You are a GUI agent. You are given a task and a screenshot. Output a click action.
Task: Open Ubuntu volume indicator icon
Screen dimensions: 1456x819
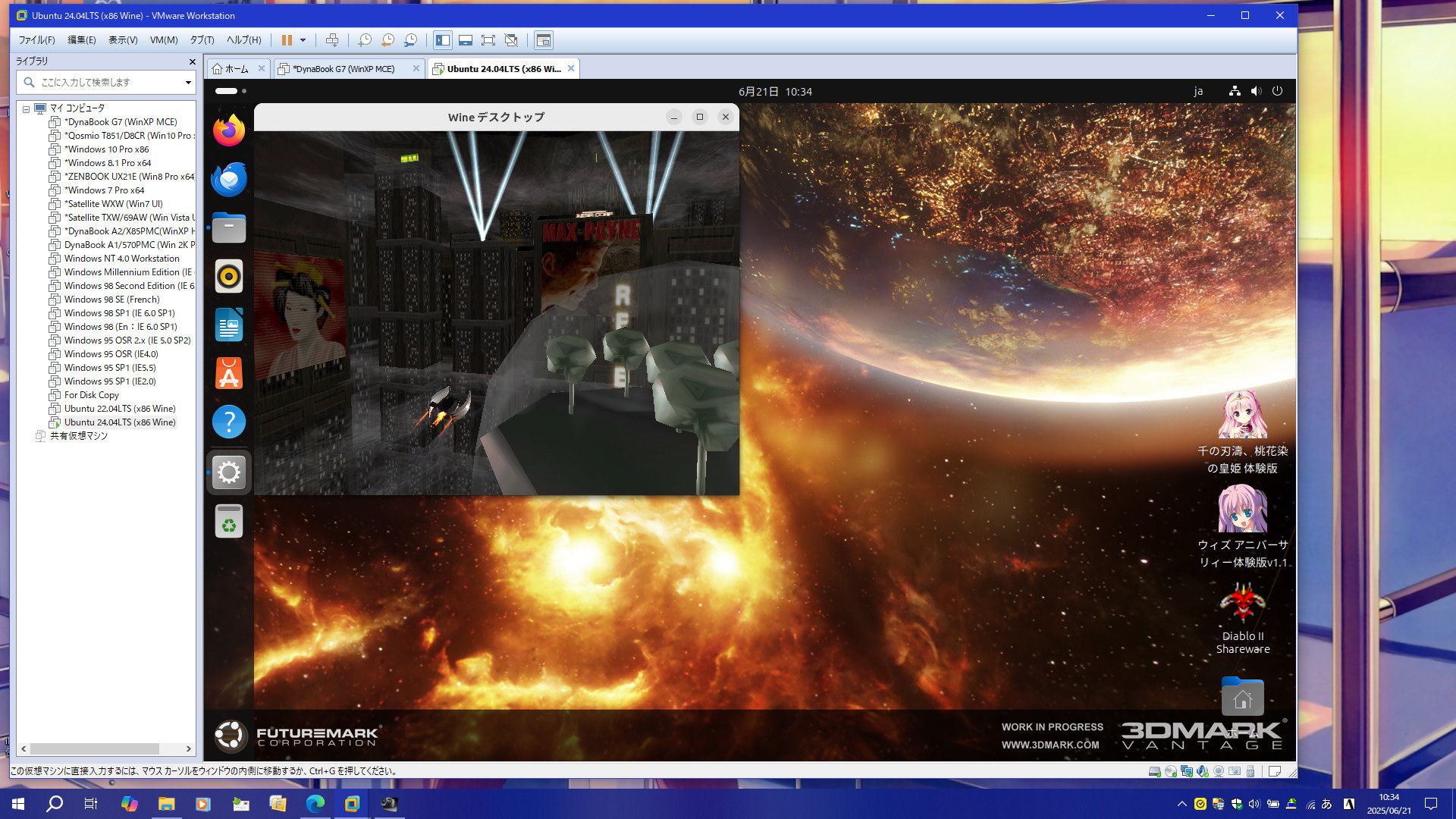(x=1256, y=91)
